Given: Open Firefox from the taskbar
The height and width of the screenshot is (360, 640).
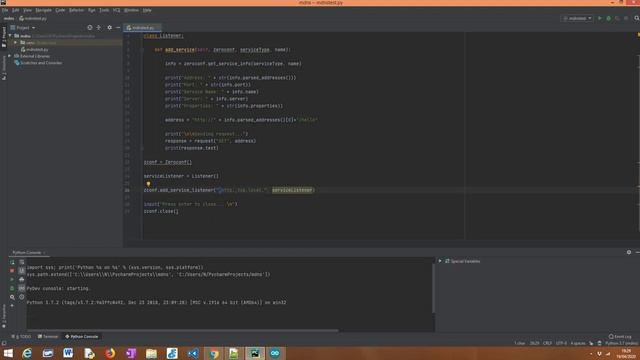Looking at the screenshot, I should pyautogui.click(x=110, y=353).
